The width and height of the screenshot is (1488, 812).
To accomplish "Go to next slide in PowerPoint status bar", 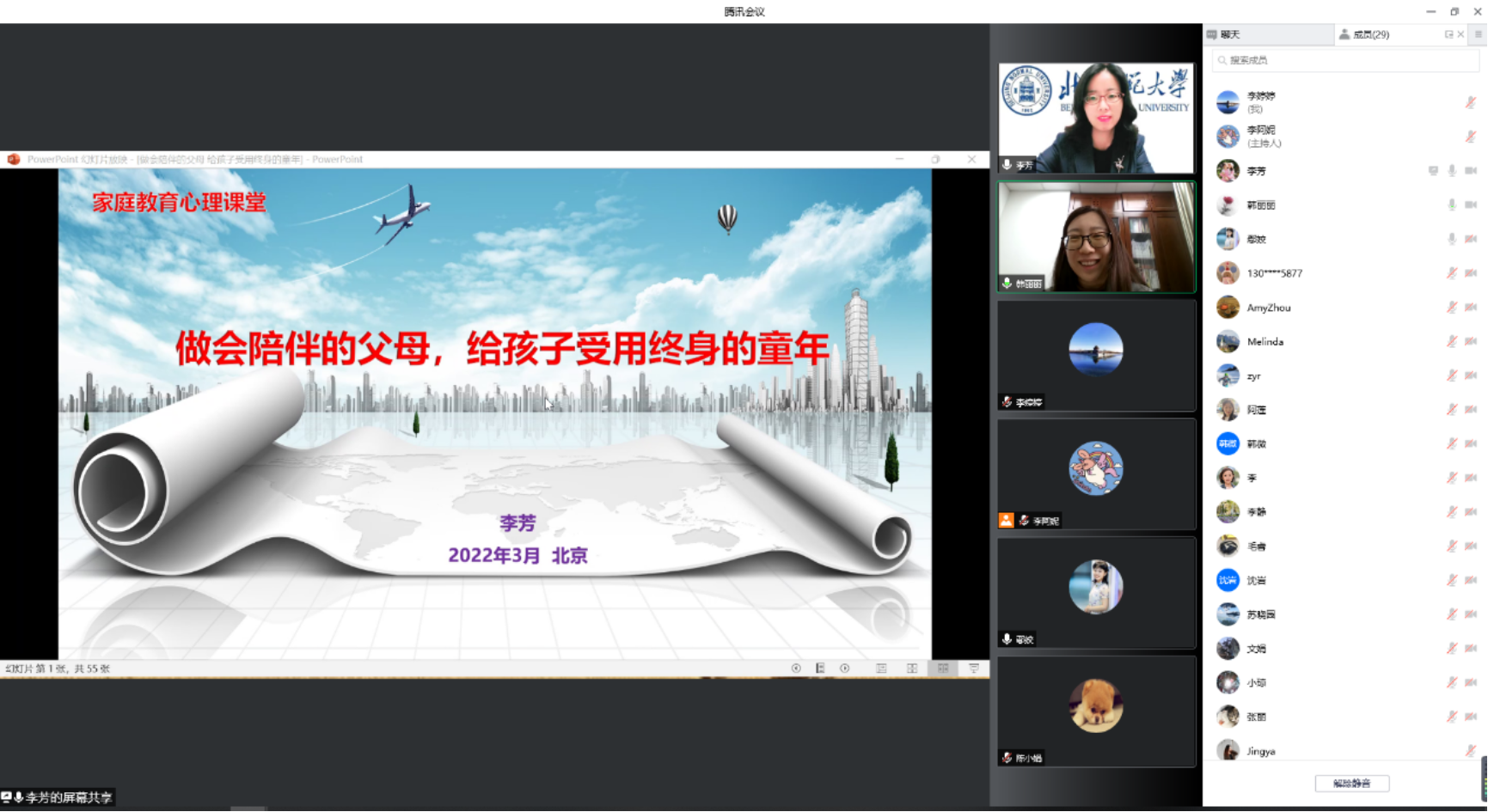I will (845, 669).
